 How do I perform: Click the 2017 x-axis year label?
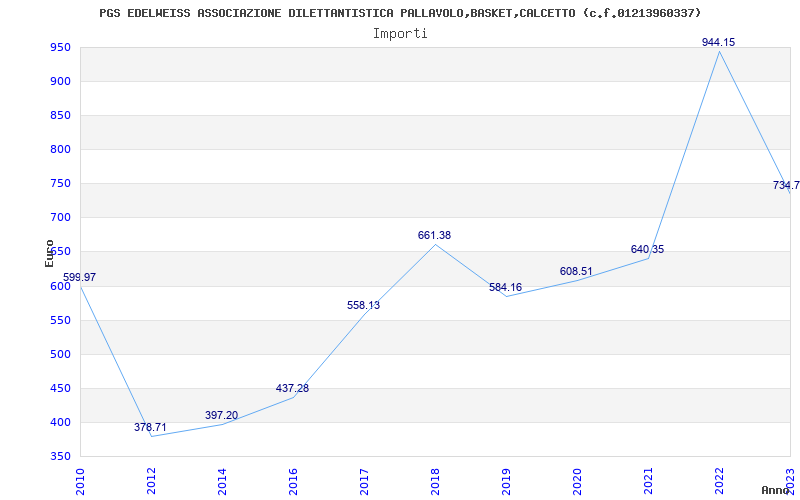click(364, 482)
